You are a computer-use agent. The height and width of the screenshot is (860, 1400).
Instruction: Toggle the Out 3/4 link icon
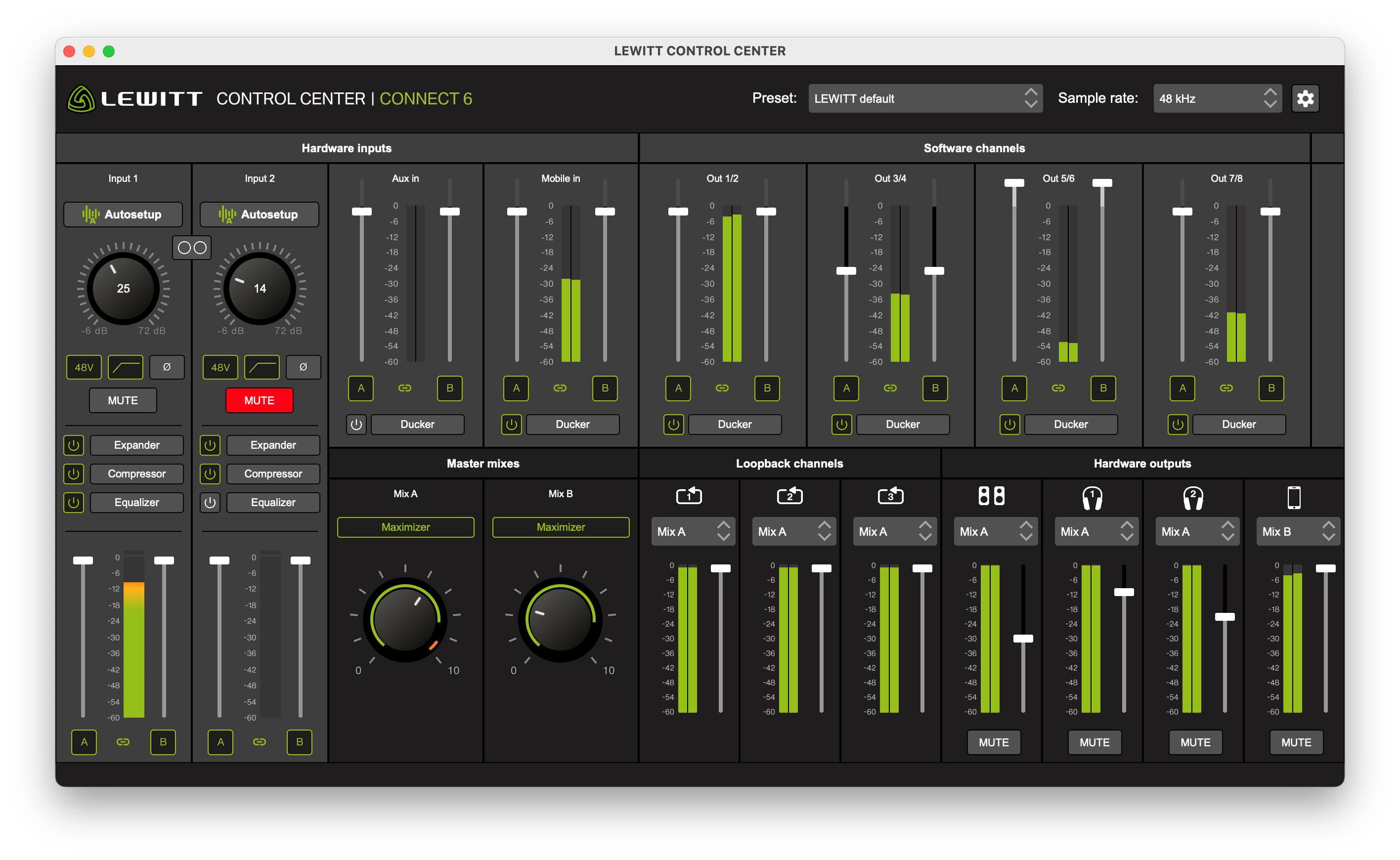pyautogui.click(x=890, y=388)
